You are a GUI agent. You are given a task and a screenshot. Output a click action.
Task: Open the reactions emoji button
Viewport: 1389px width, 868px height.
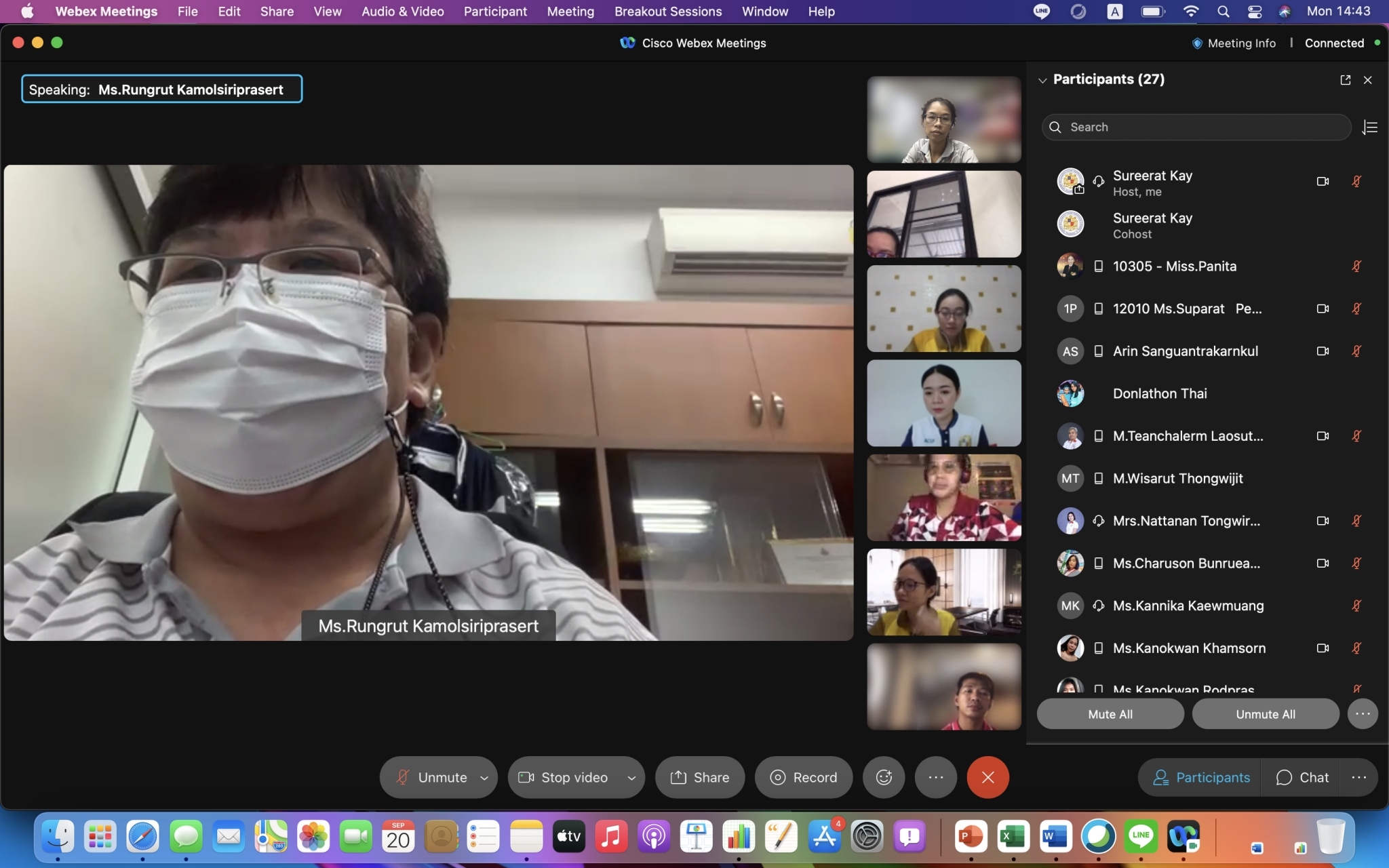click(x=884, y=777)
